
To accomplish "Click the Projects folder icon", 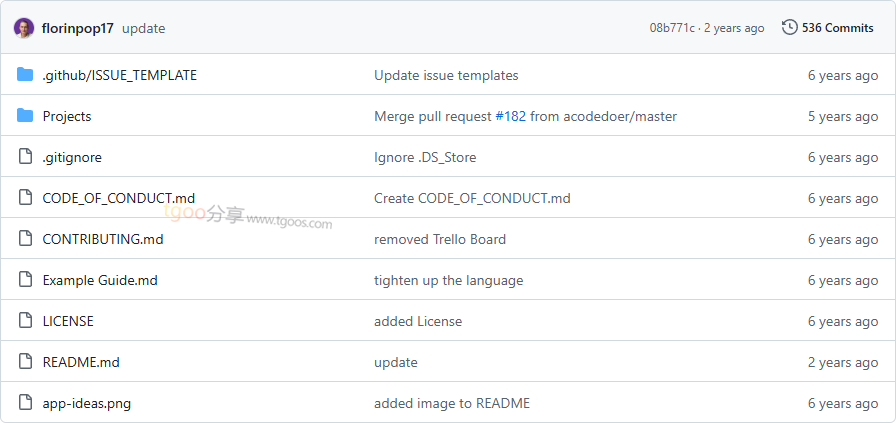I will pyautogui.click(x=25, y=116).
